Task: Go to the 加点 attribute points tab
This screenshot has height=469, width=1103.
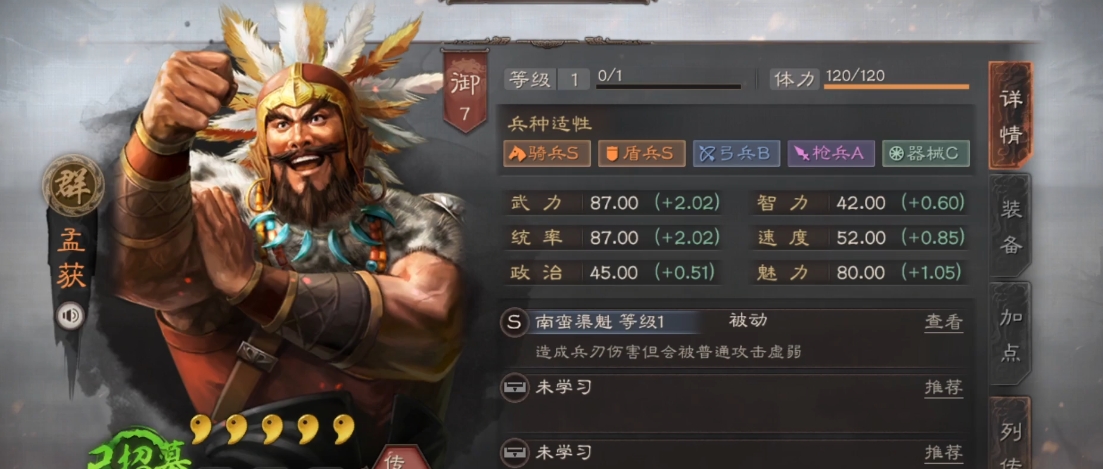Action: click(x=1011, y=335)
